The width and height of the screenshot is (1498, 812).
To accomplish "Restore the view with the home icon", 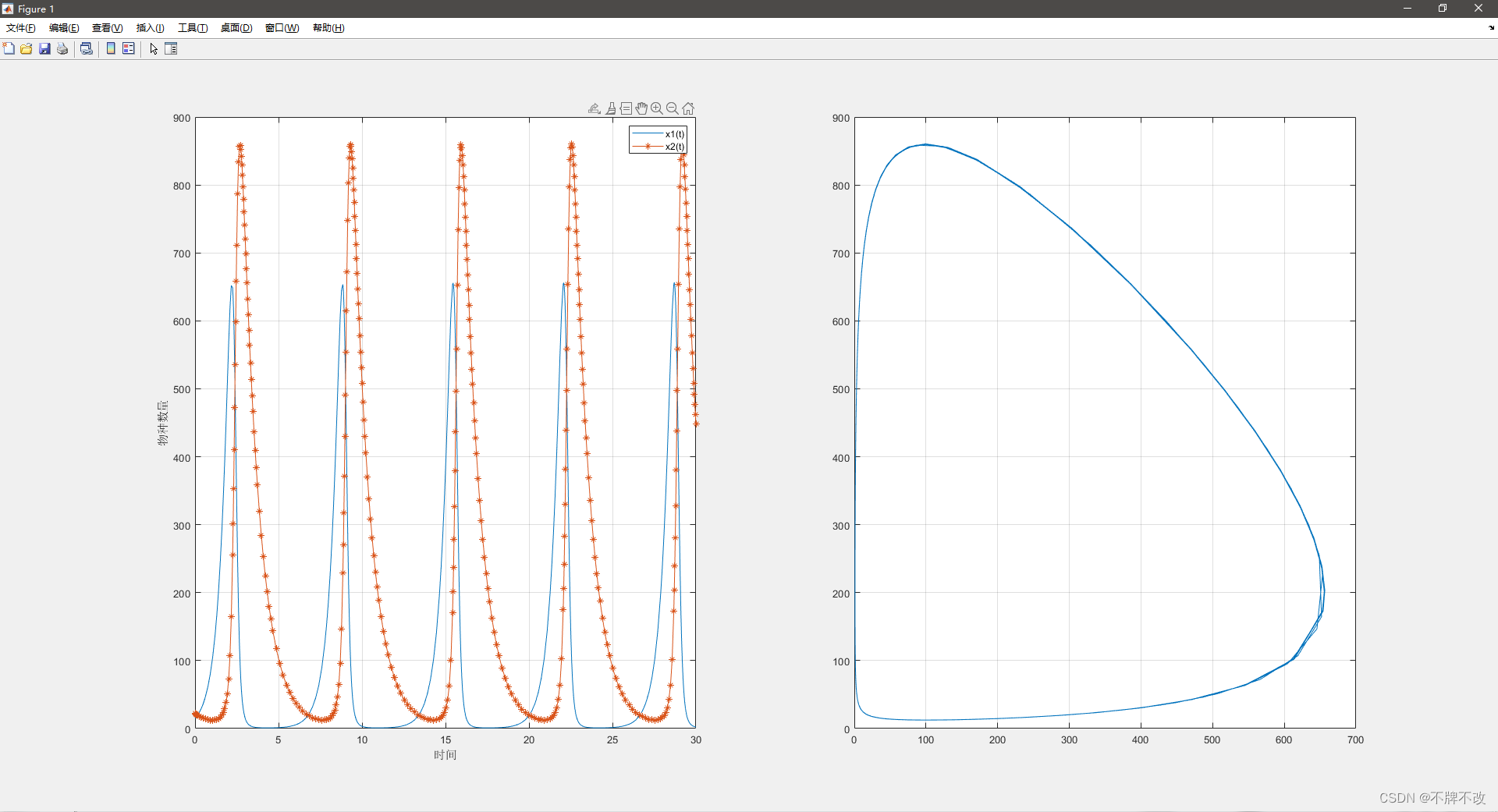I will (688, 108).
